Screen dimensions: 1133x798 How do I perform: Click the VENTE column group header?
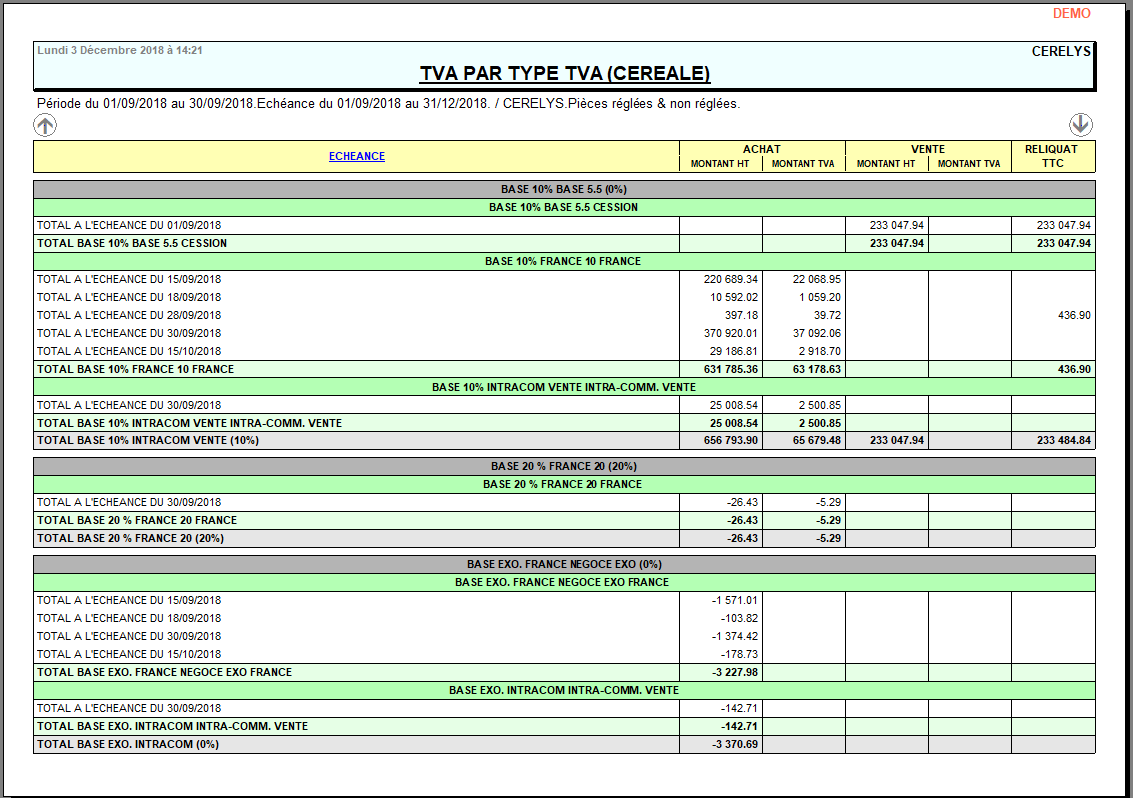pos(928,149)
